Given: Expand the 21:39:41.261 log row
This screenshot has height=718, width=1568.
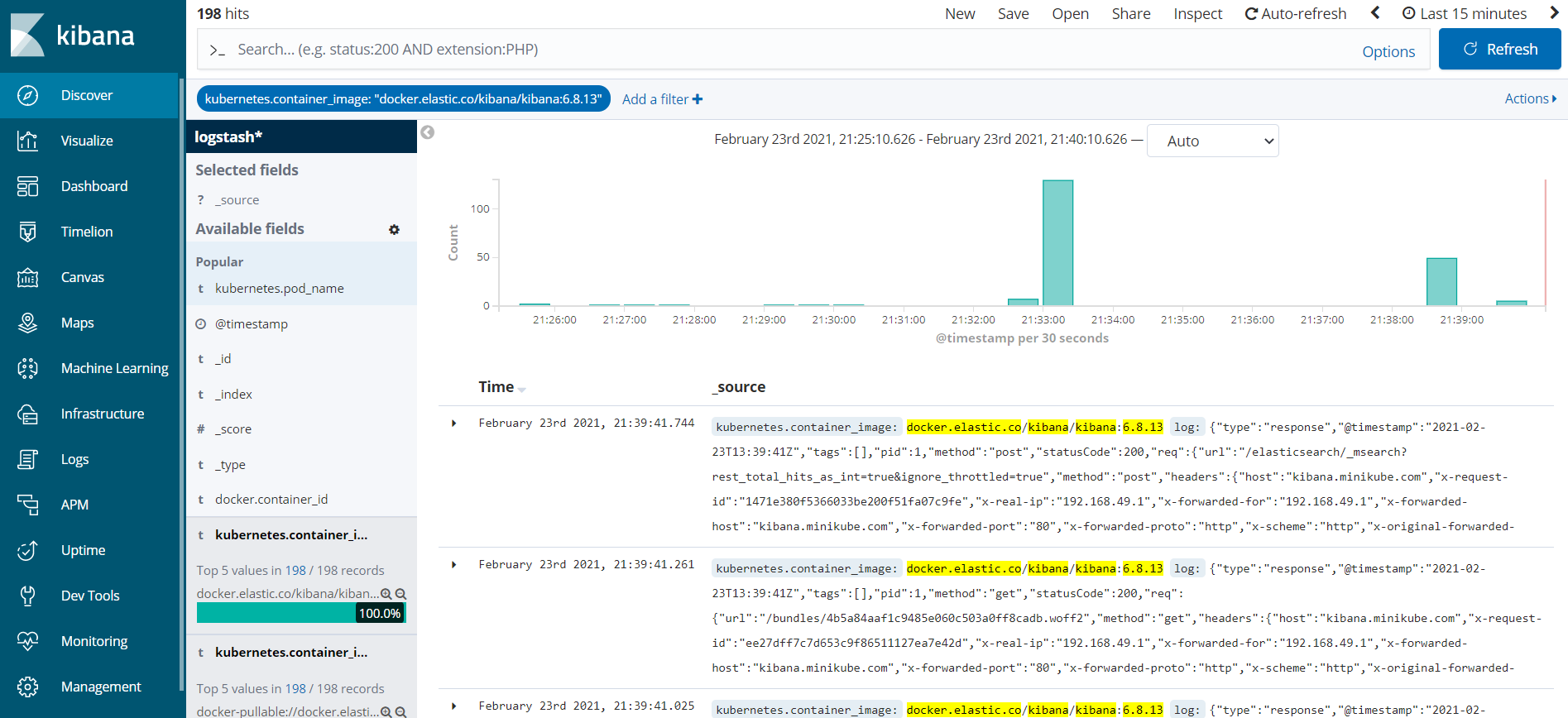Looking at the screenshot, I should pos(453,565).
